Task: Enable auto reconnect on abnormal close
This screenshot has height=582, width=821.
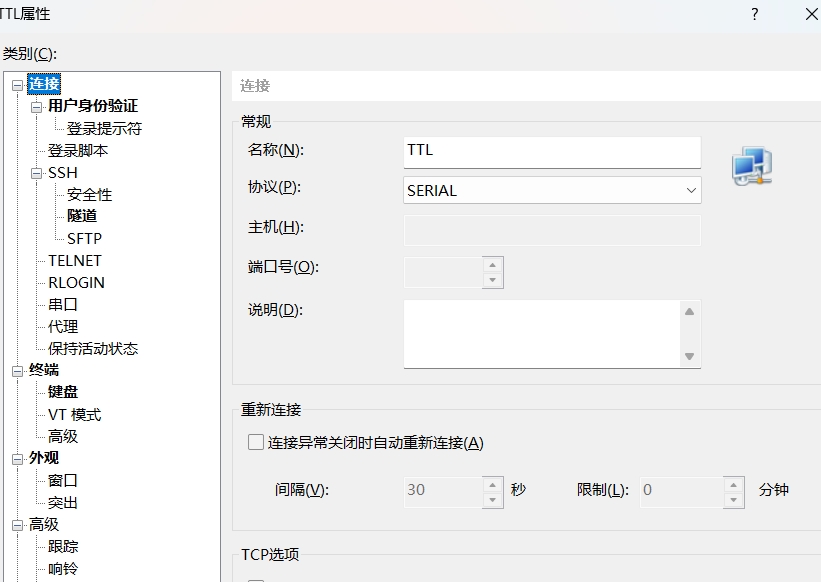Action: point(256,442)
